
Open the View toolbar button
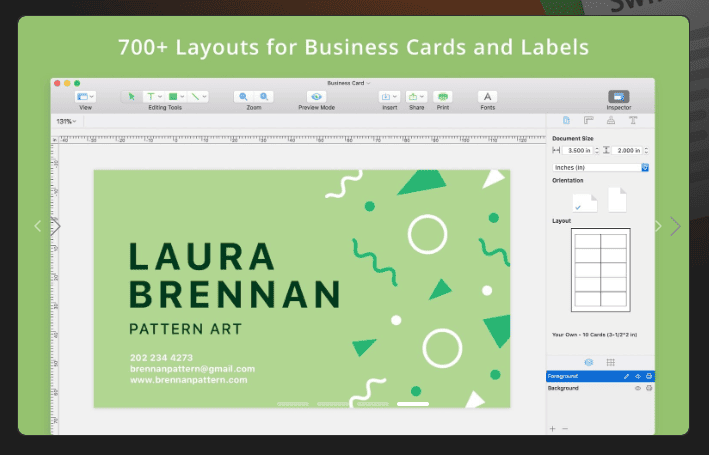[85, 97]
